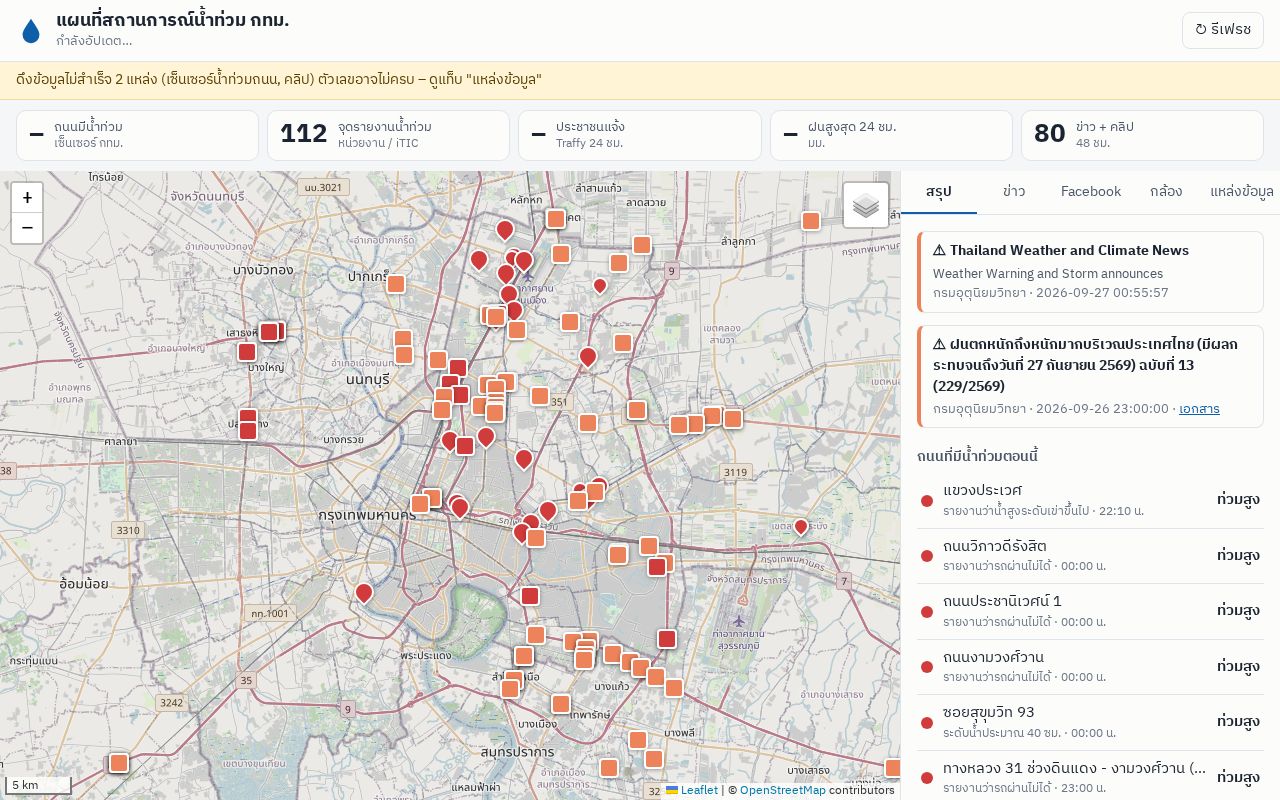
Task: Zoom out the map with minus button
Action: point(27,228)
